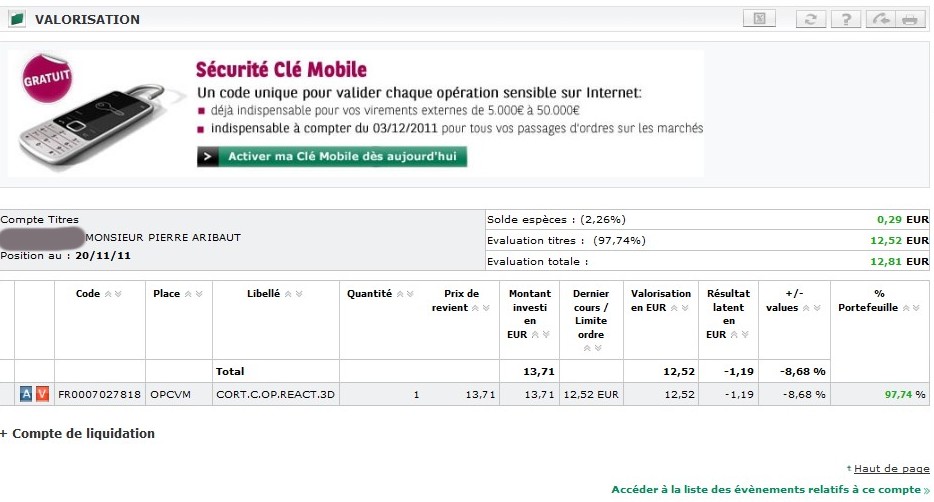This screenshot has width=934, height=502.
Task: Click the GRATUIT sticker badge
Action: [x=47, y=78]
